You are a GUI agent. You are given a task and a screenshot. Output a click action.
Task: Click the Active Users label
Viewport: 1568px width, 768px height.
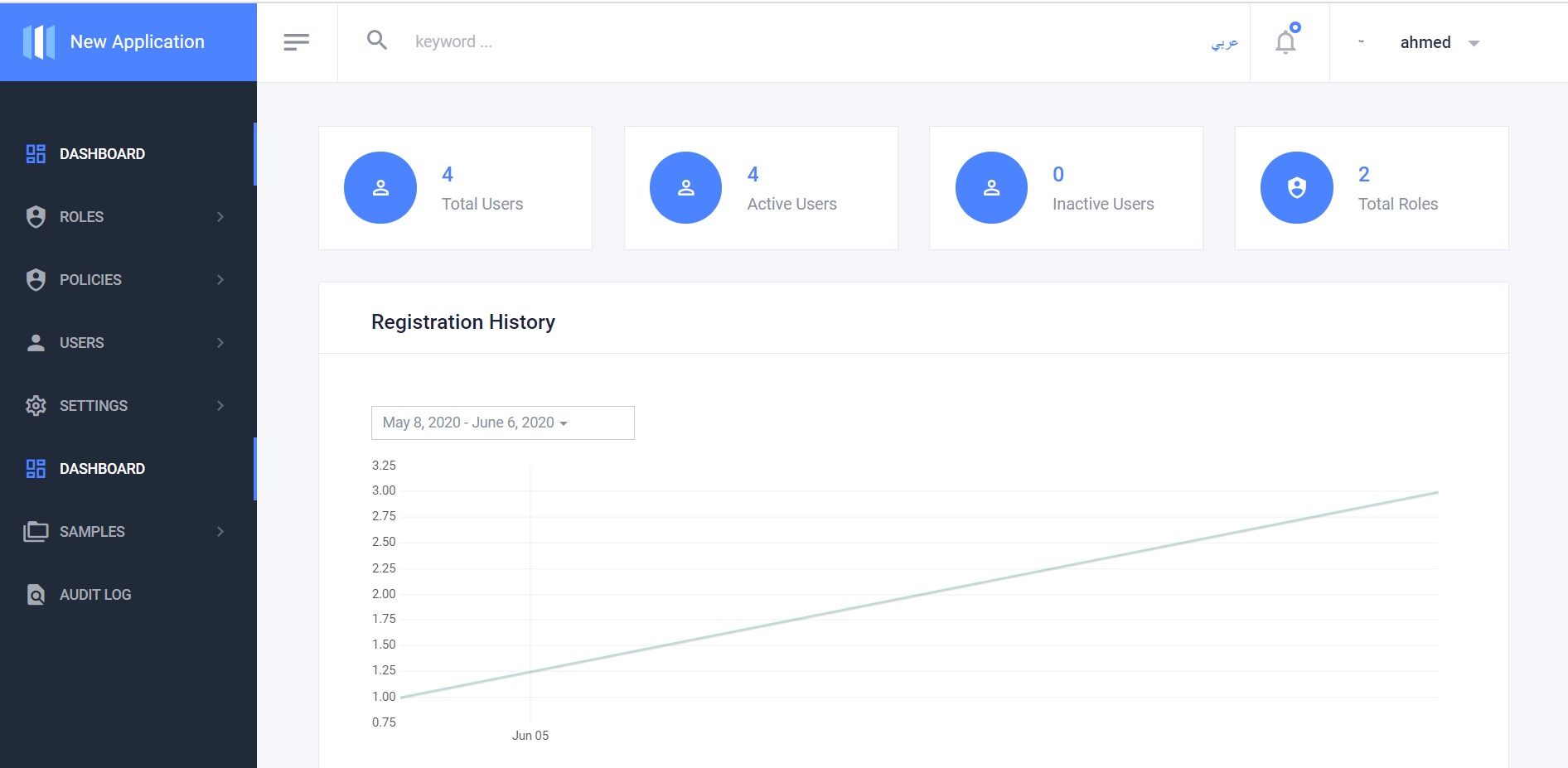(792, 204)
